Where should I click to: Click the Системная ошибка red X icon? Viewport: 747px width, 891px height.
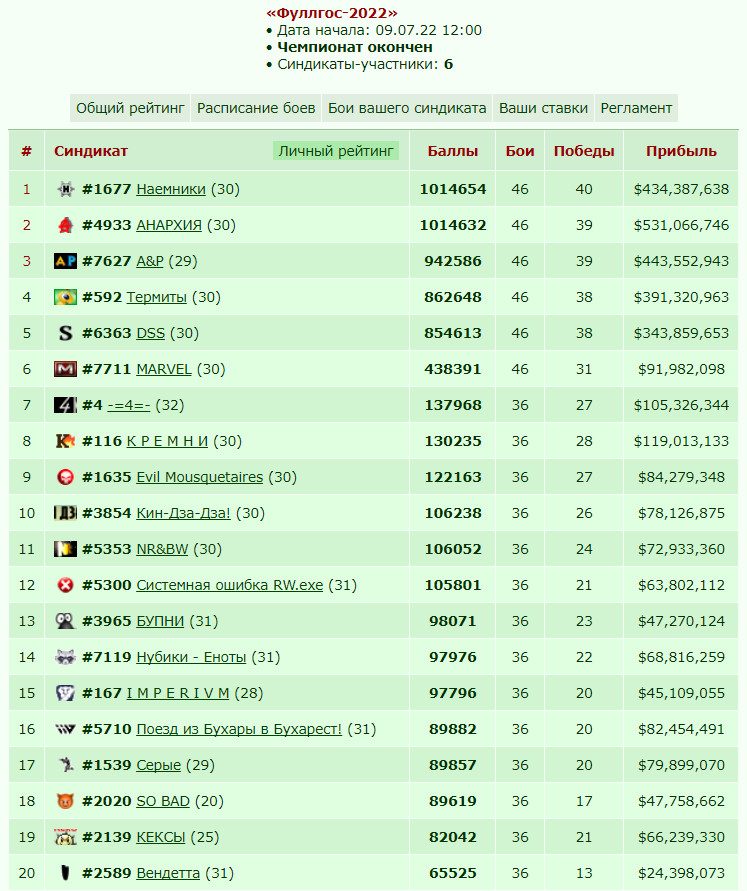pos(65,585)
